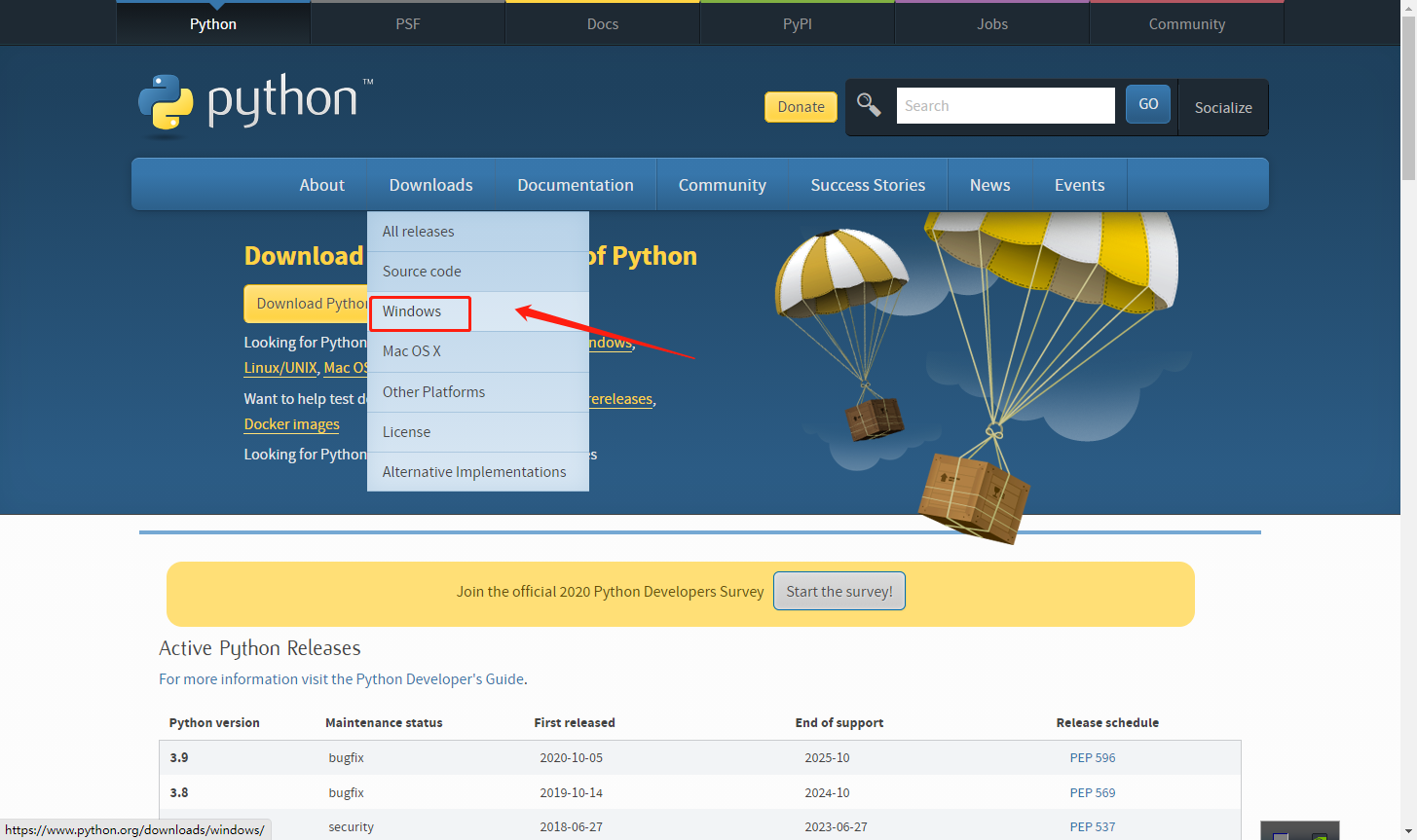This screenshot has height=840, width=1417.
Task: Open the Docs top tab
Action: [603, 23]
